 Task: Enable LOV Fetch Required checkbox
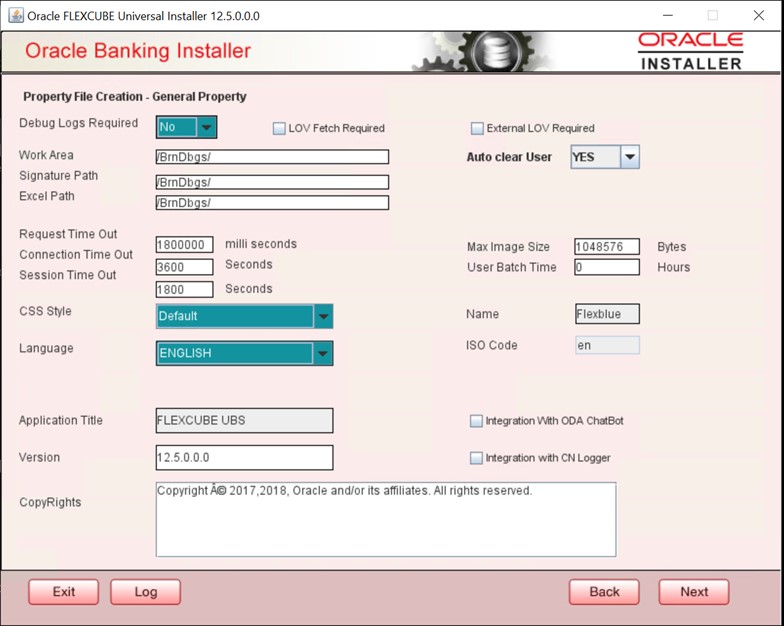(279, 128)
